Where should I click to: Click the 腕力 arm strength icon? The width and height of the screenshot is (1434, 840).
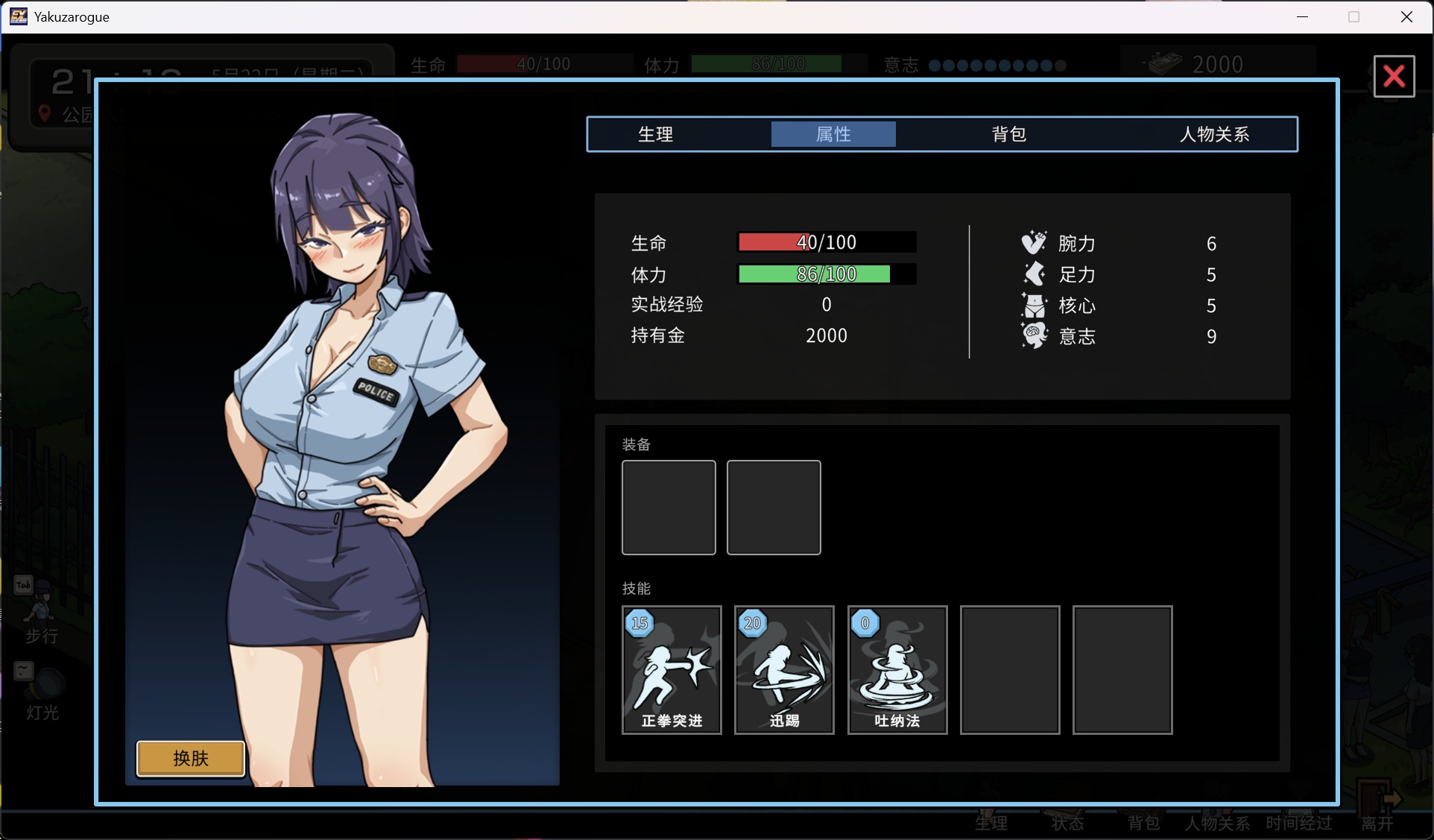coord(1034,243)
